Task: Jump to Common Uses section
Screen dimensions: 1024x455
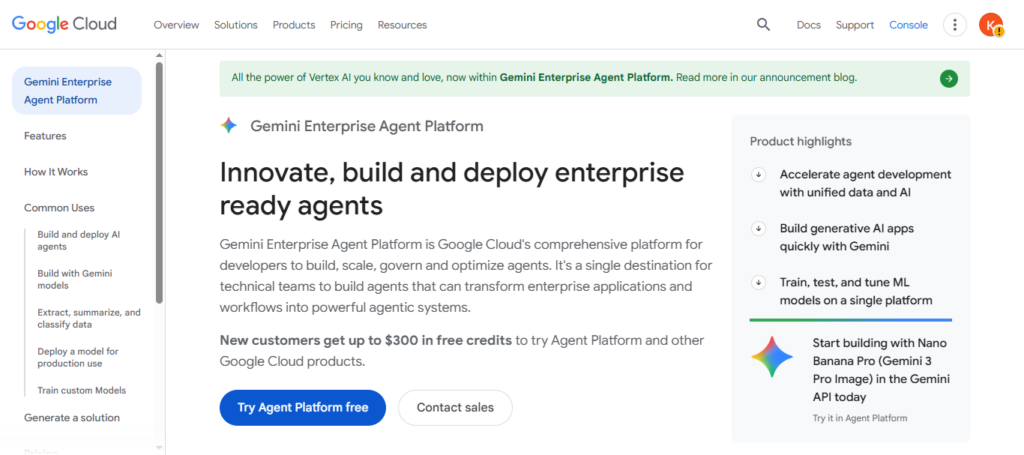Action: (x=59, y=208)
